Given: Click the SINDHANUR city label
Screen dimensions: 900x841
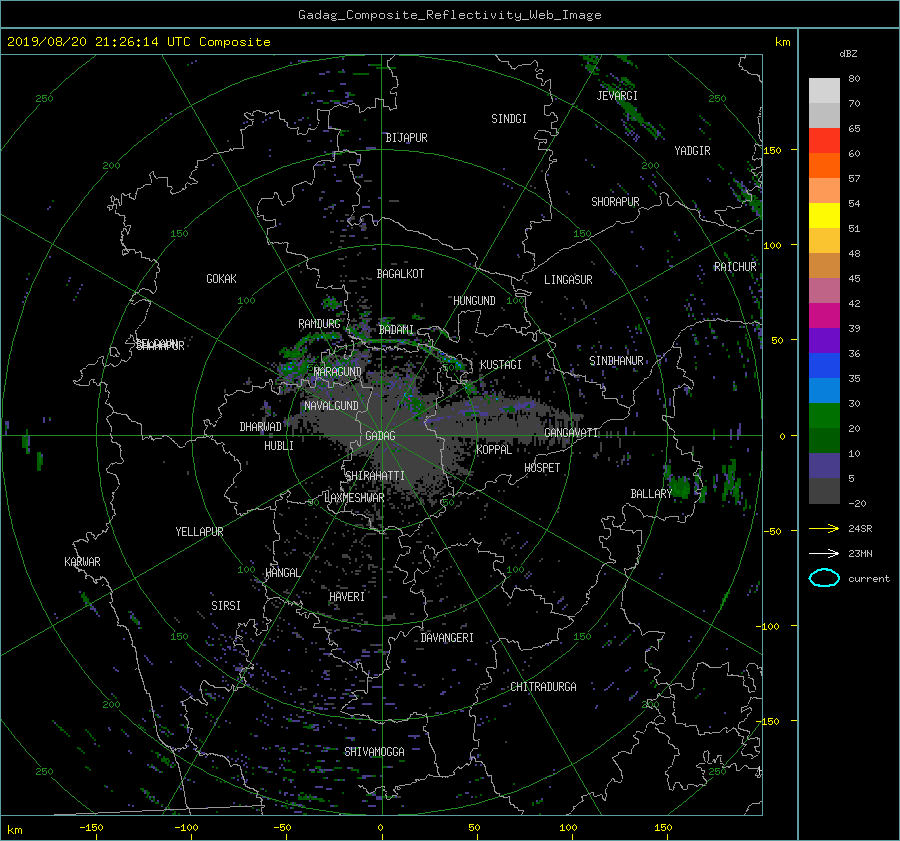Looking at the screenshot, I should 616,361.
